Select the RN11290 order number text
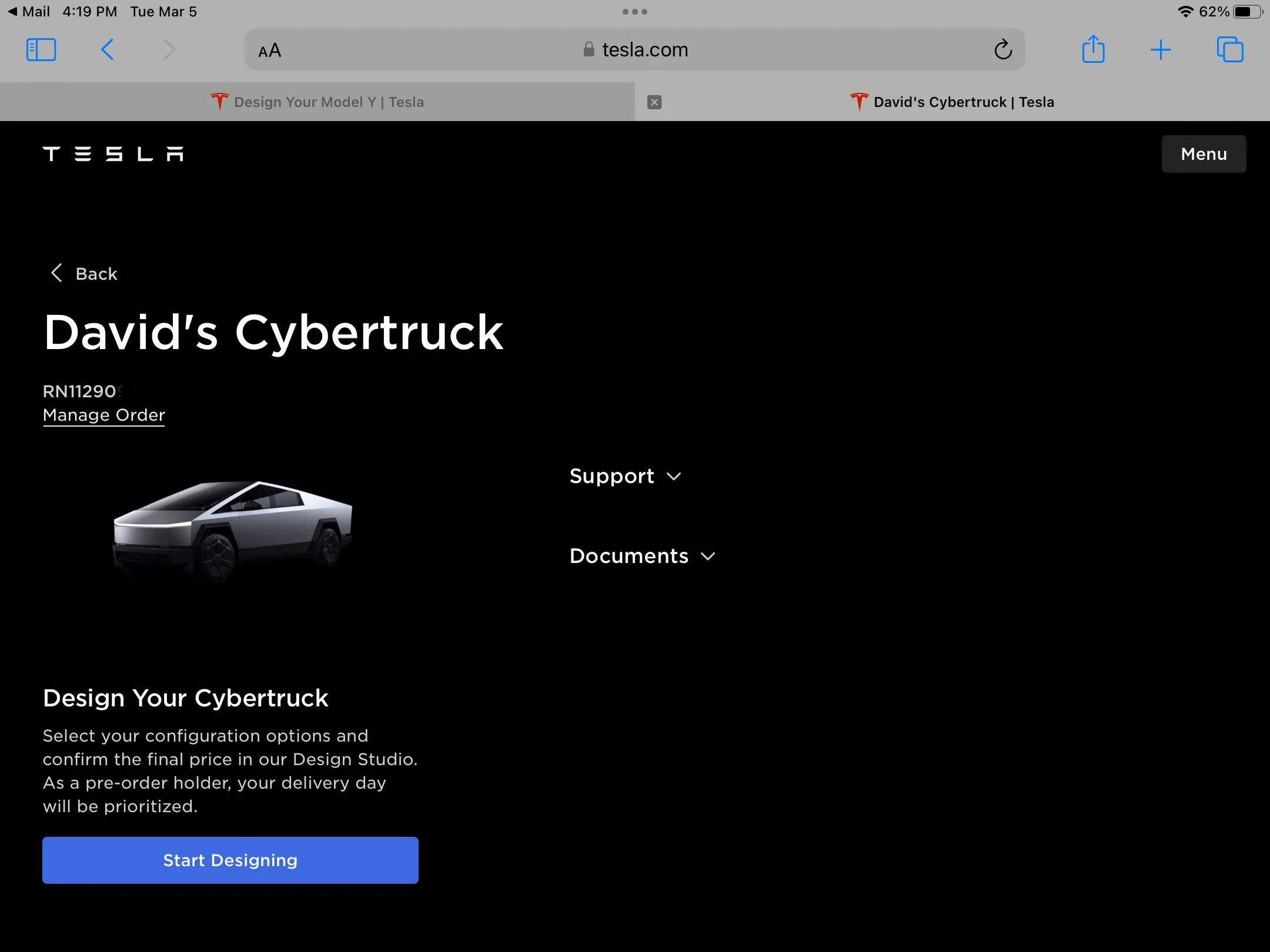Image resolution: width=1270 pixels, height=952 pixels. pos(83,391)
